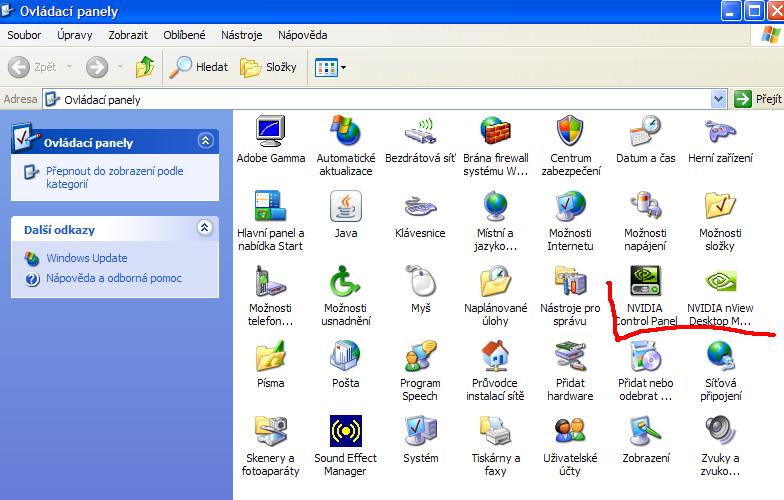Image resolution: width=784 pixels, height=500 pixels.
Task: Open Datum a čas icon
Action: [x=645, y=131]
